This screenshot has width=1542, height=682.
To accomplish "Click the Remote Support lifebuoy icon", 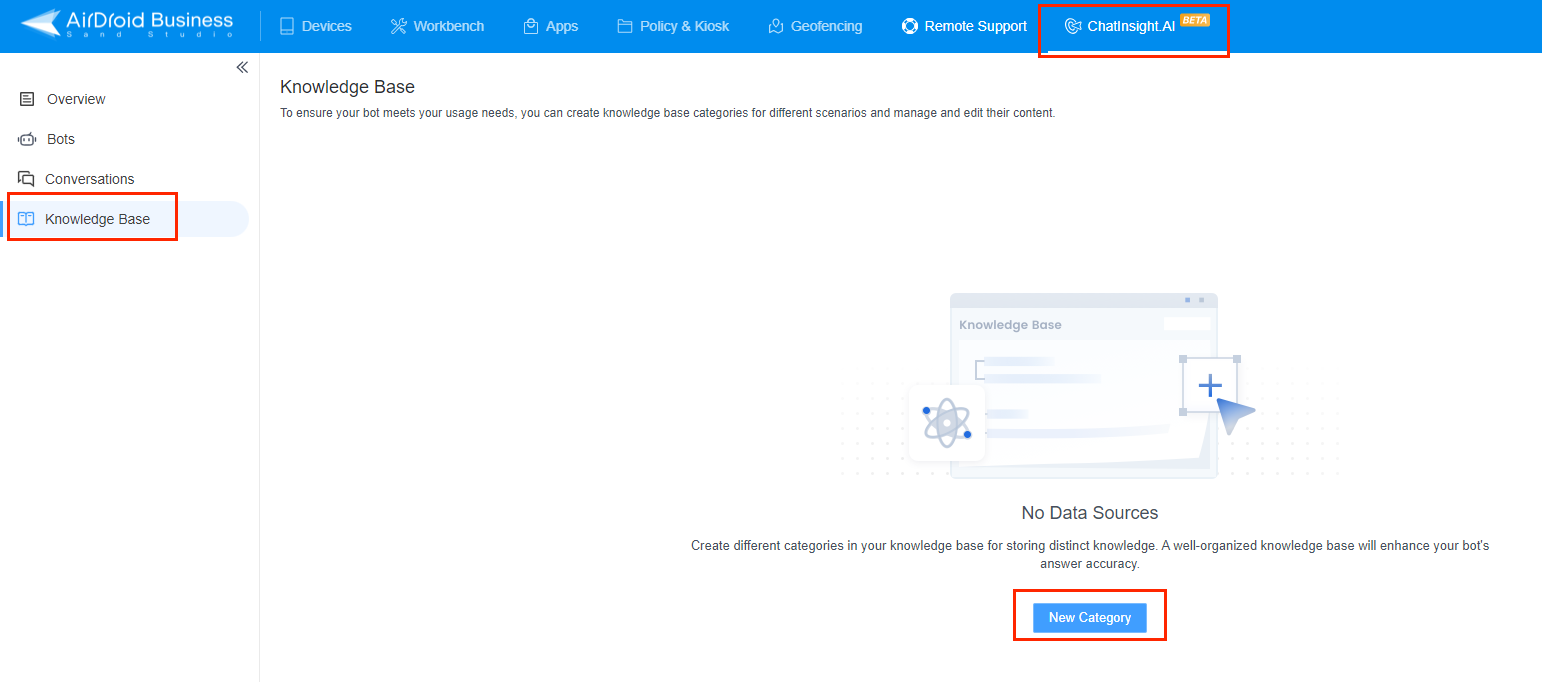I will pos(909,26).
